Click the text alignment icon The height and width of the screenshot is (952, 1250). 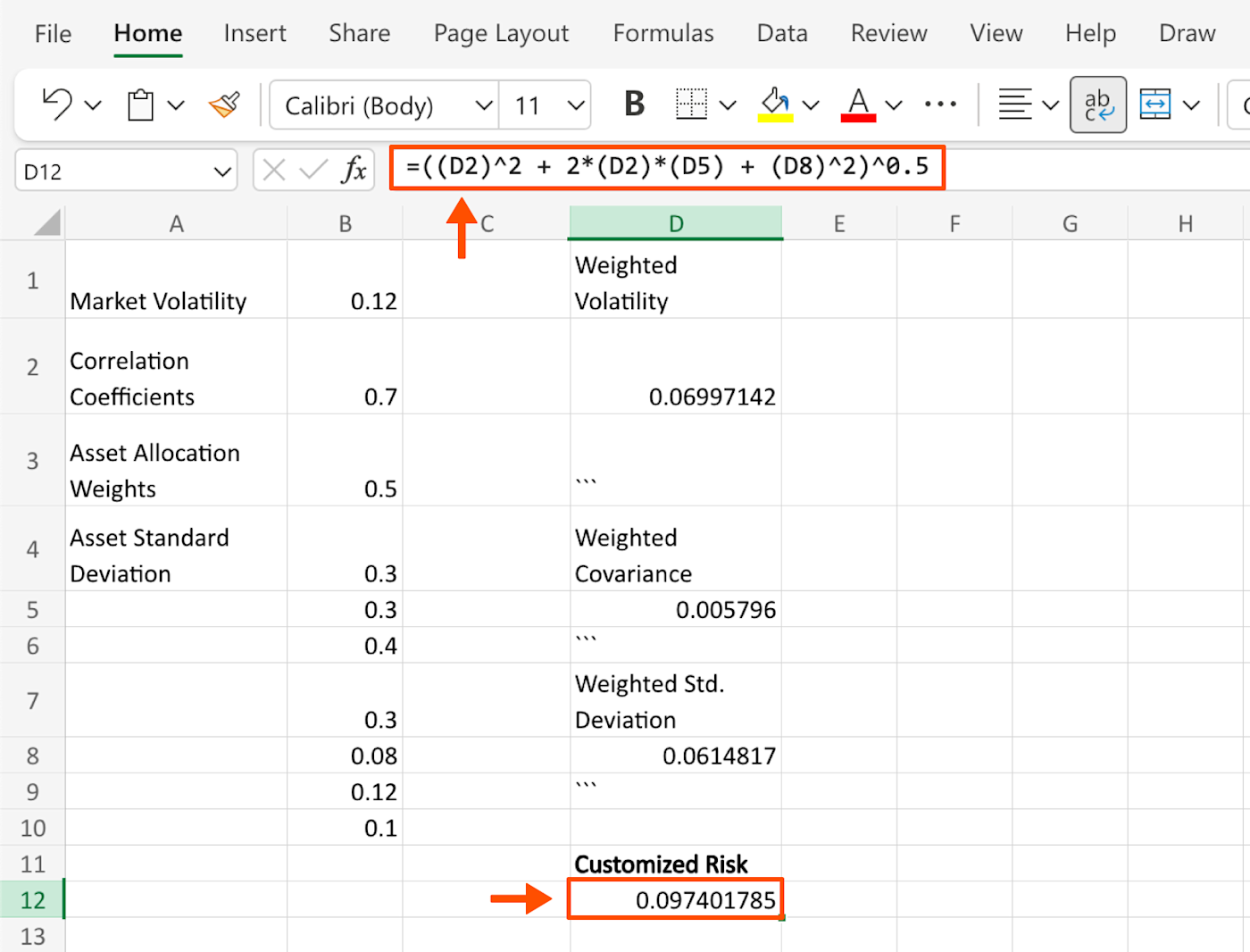[x=1015, y=104]
